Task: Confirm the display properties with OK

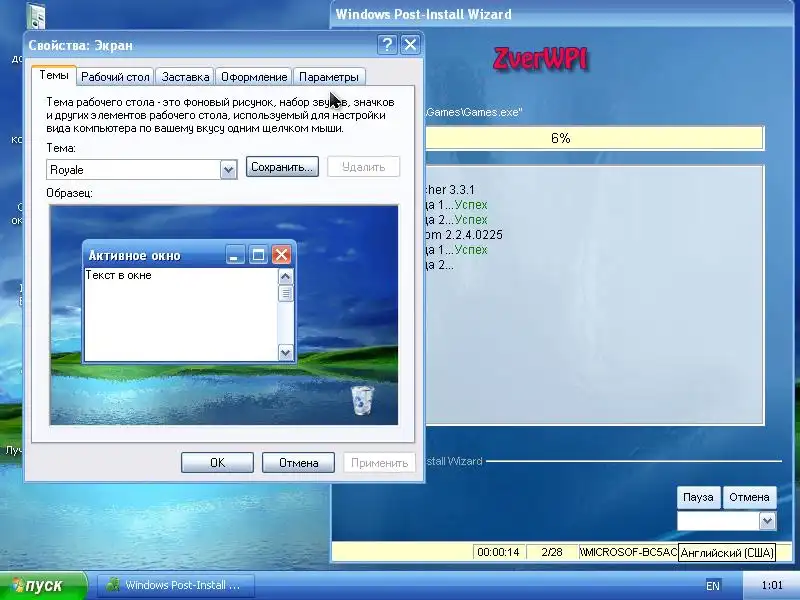Action: point(217,462)
